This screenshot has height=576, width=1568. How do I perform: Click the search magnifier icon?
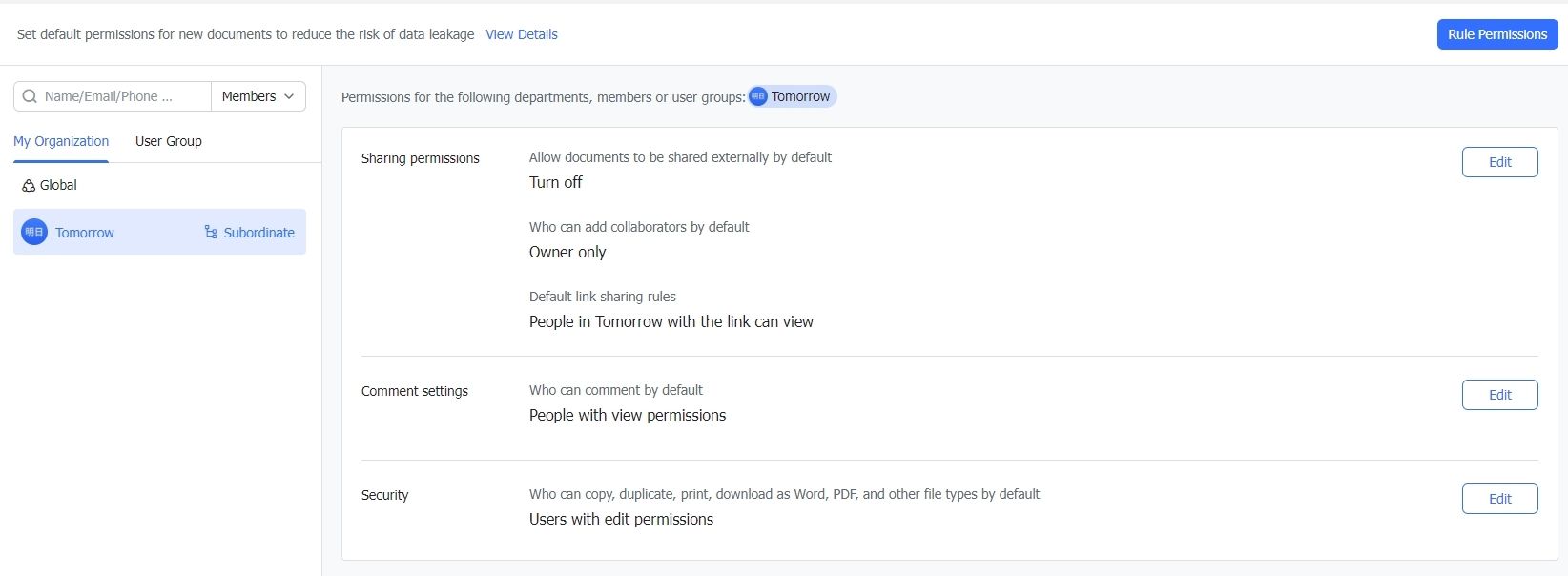click(x=30, y=95)
